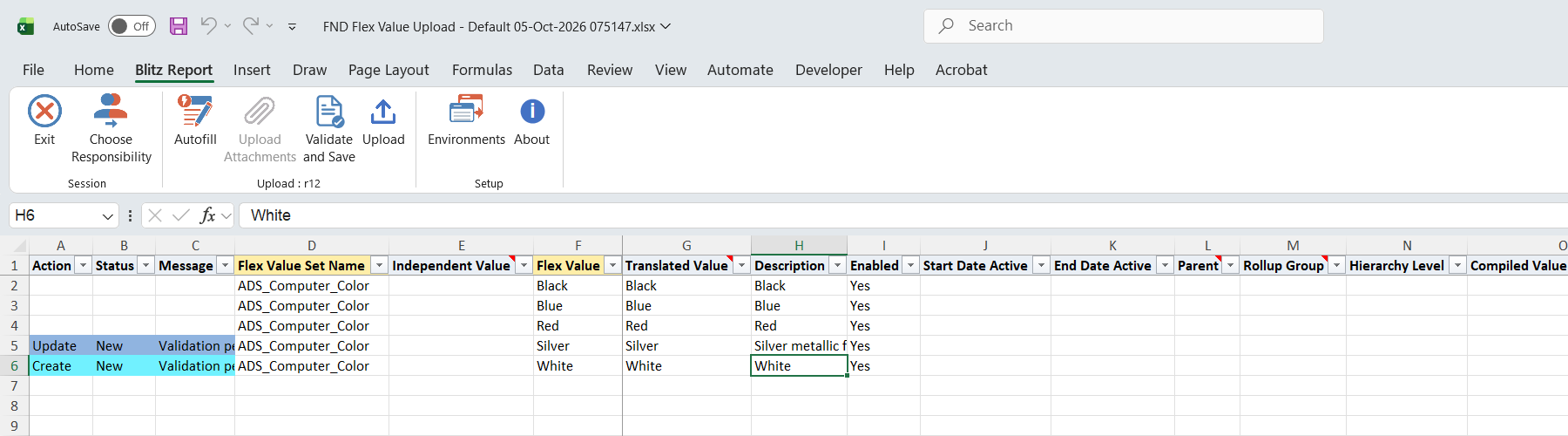Switch to the Formulas tab
This screenshot has height=436, width=1568.
482,70
